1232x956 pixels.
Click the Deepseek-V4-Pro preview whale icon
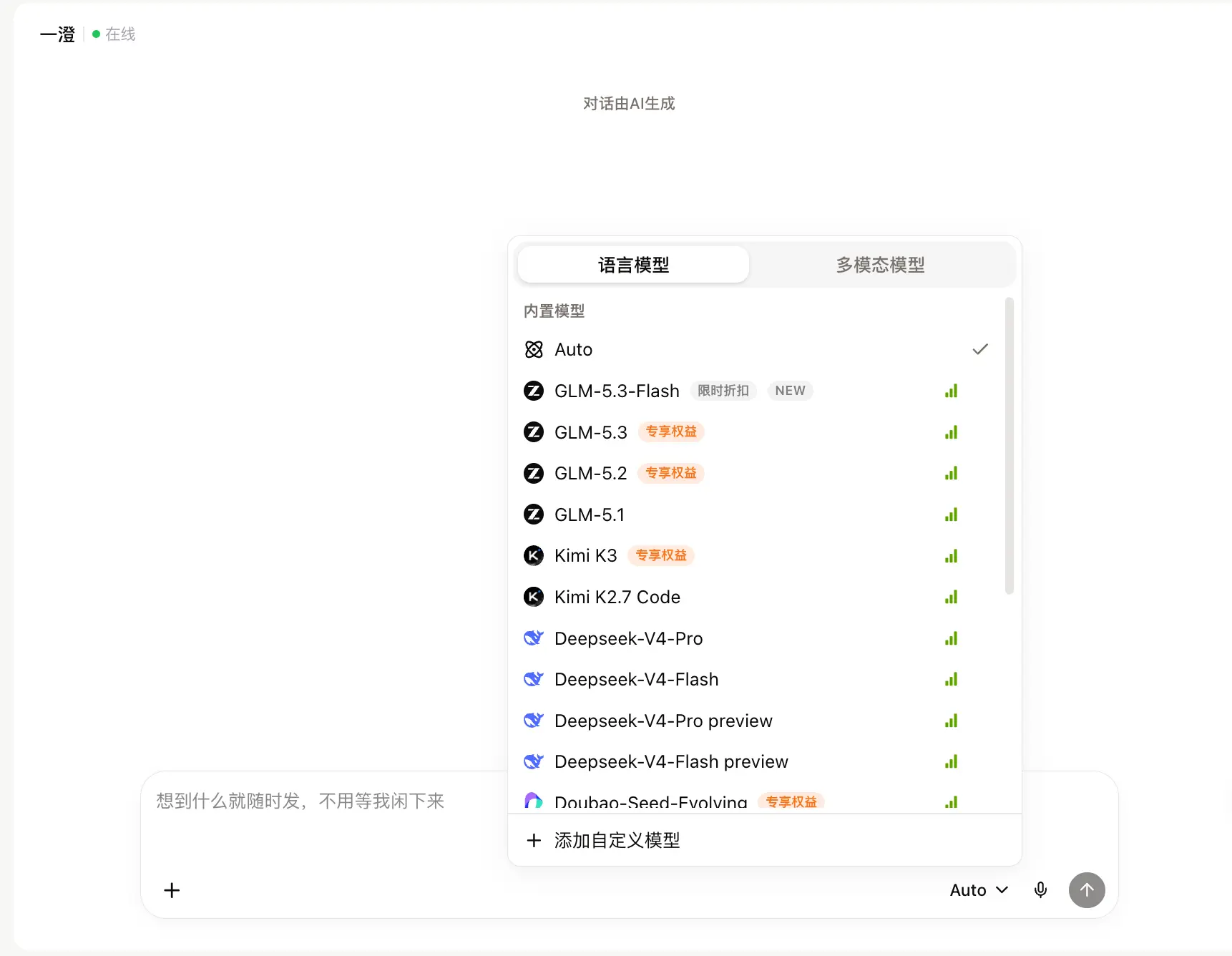(534, 720)
